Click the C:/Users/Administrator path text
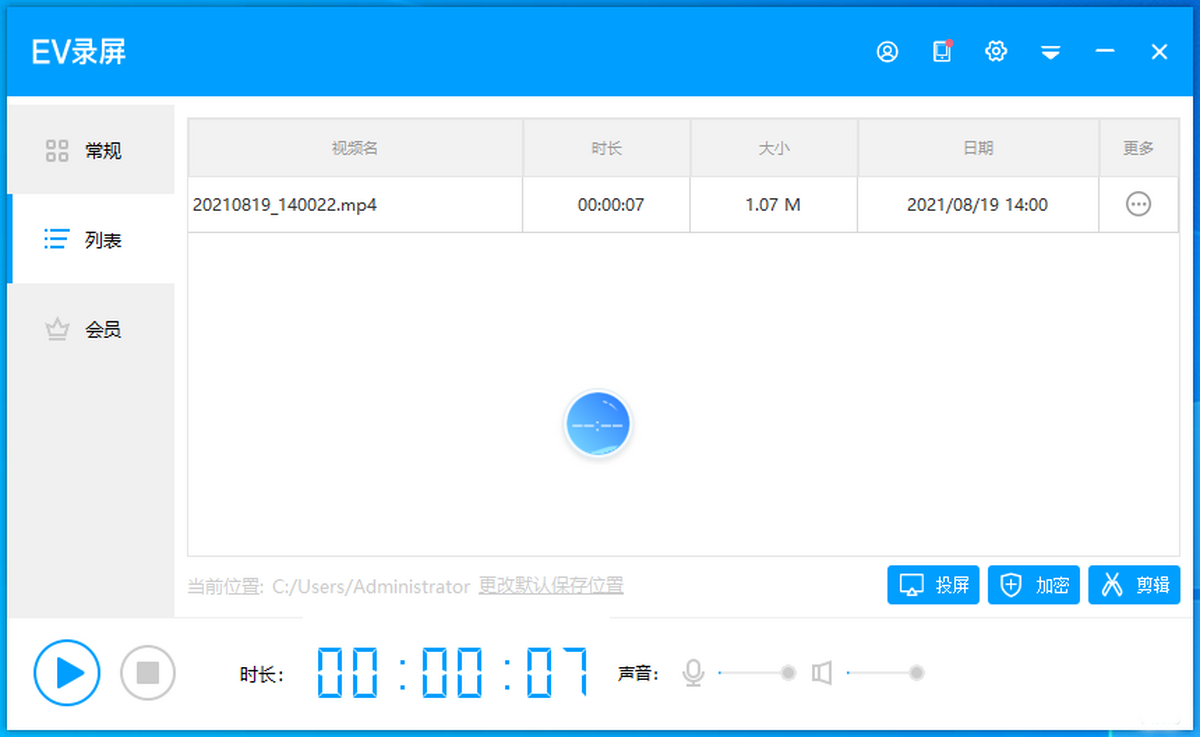Viewport: 1200px width, 737px height. [x=371, y=586]
